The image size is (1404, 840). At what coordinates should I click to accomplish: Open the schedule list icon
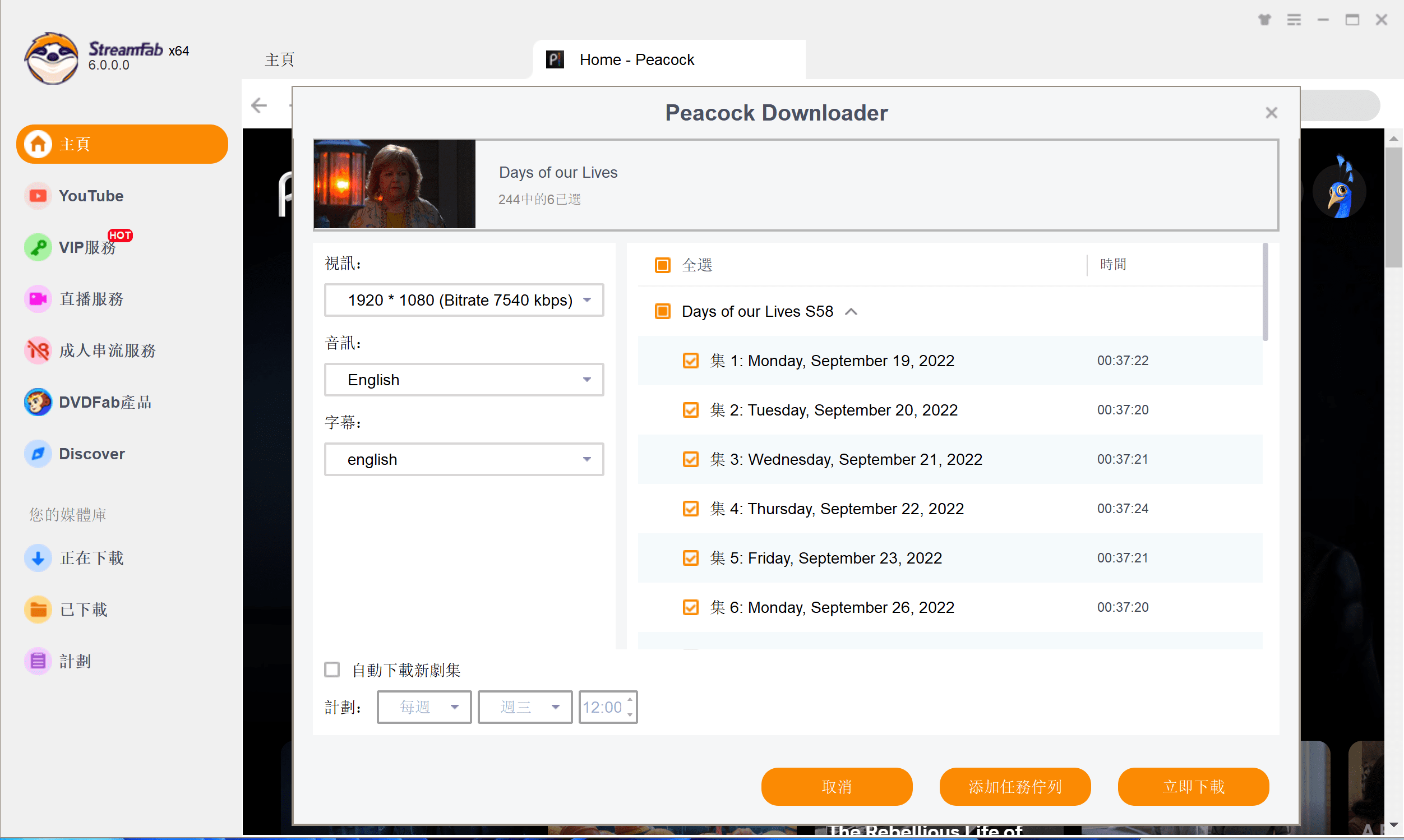(x=38, y=661)
